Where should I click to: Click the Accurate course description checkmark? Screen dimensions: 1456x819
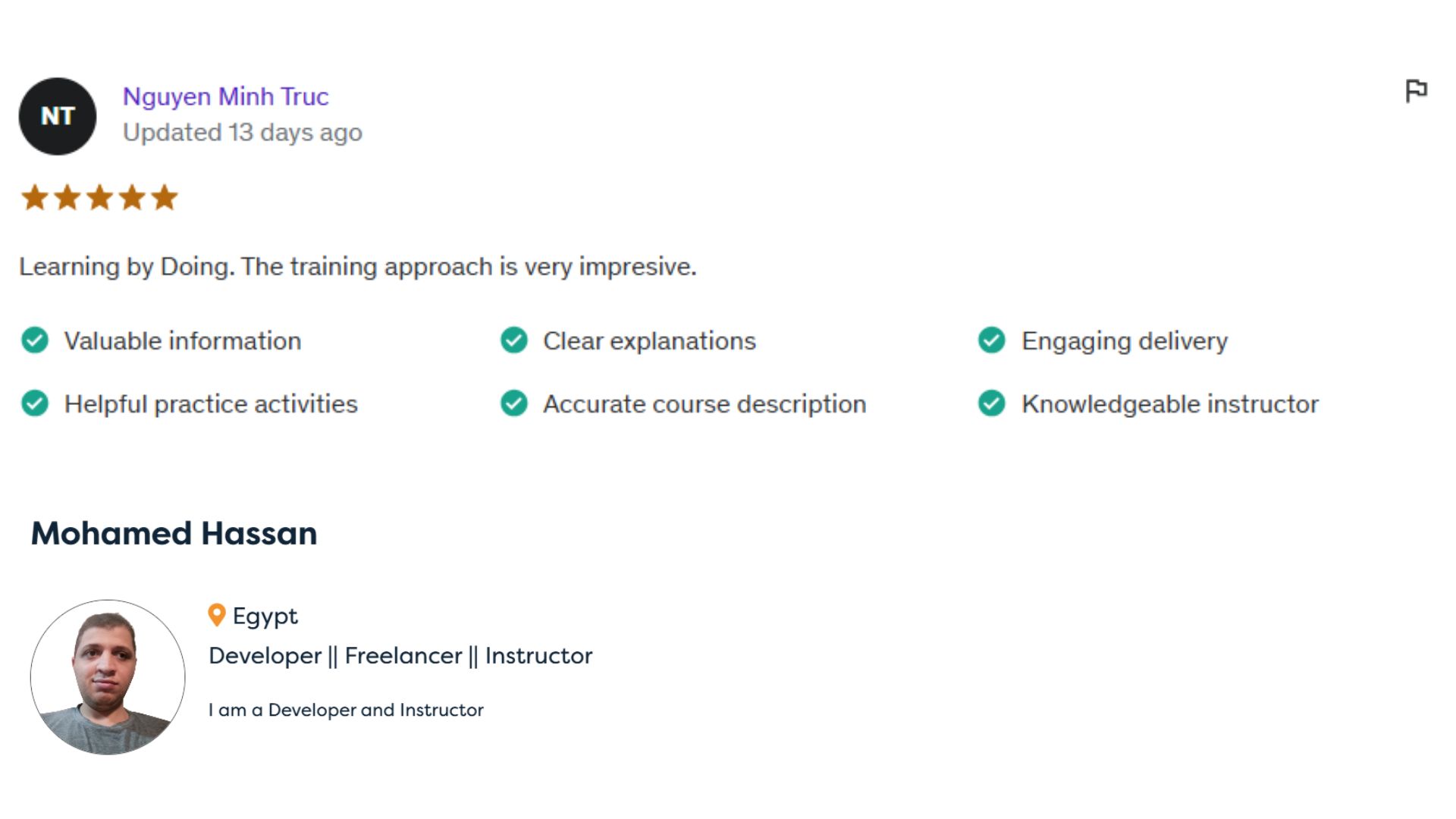514,403
